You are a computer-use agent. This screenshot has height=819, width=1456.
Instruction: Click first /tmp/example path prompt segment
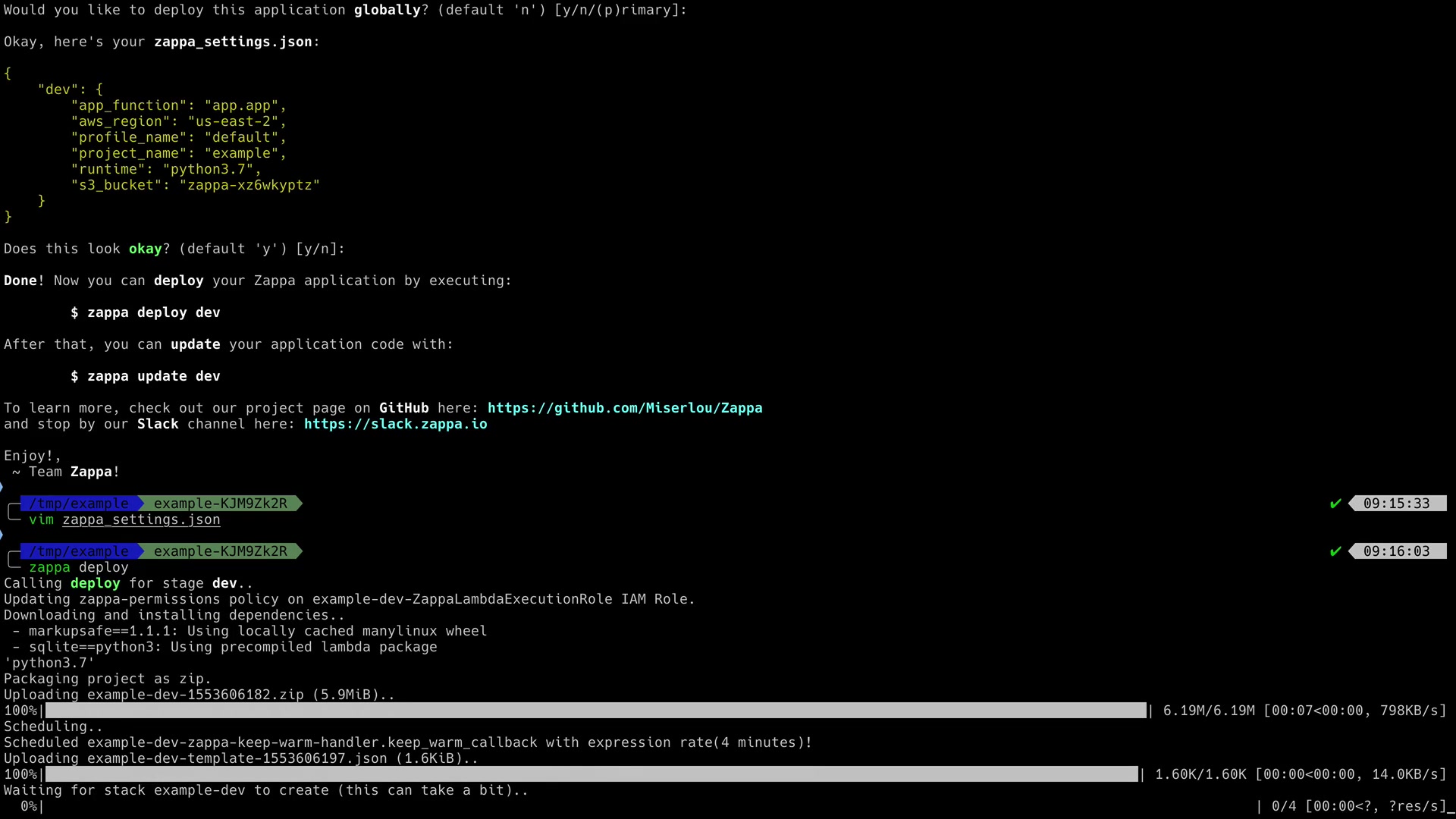point(79,504)
